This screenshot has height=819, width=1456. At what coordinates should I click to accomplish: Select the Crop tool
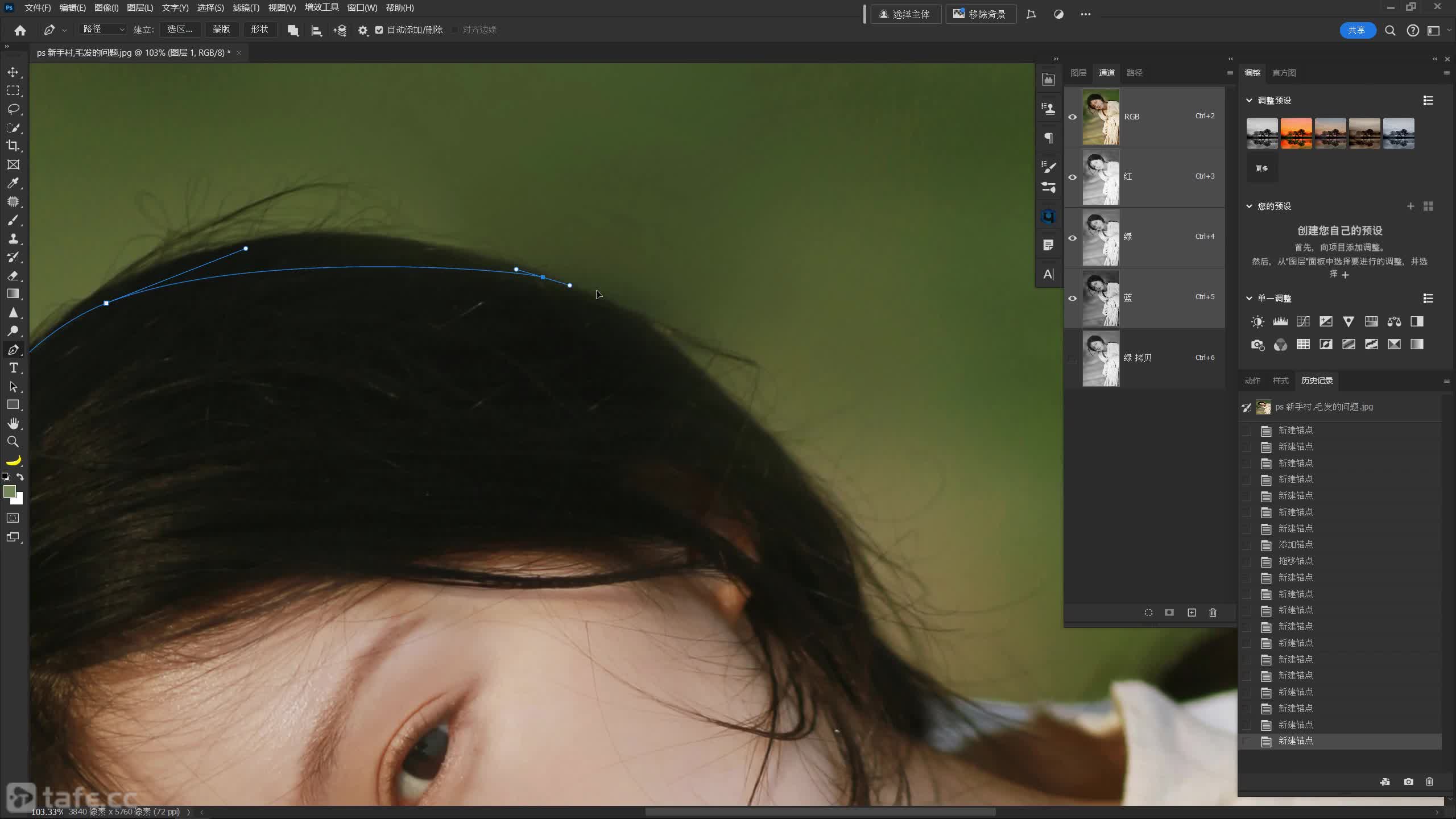coord(13,146)
